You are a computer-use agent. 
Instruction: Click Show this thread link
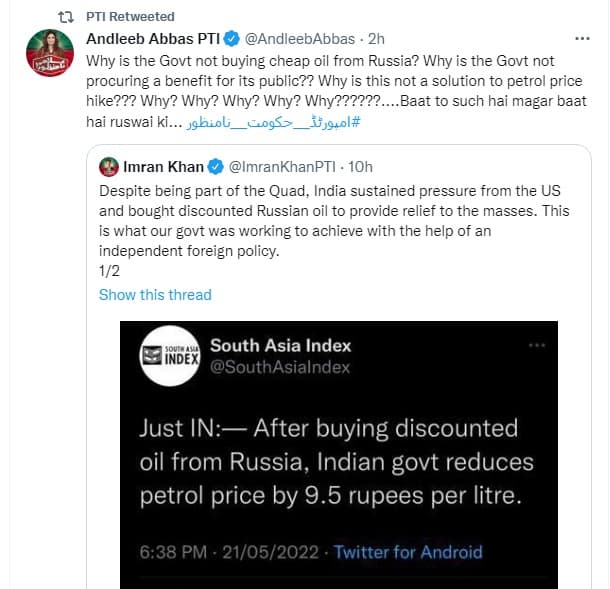click(x=155, y=295)
